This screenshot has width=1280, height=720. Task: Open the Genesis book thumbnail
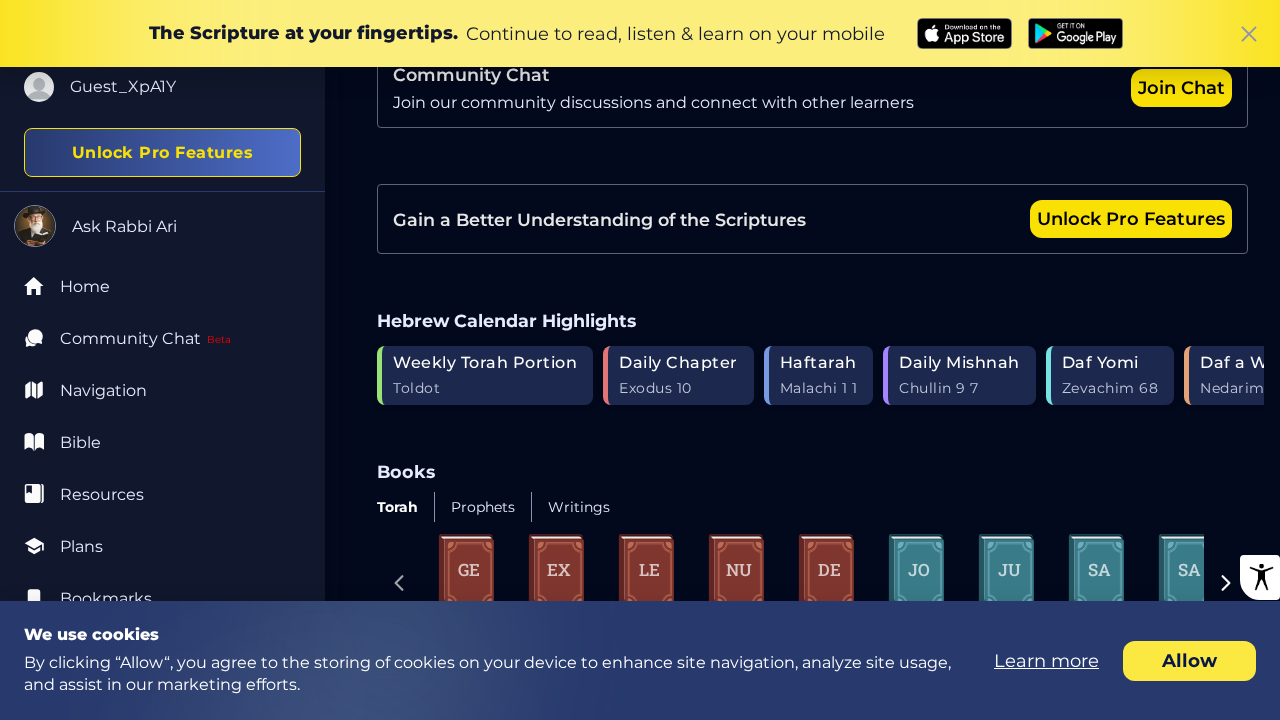tap(467, 569)
